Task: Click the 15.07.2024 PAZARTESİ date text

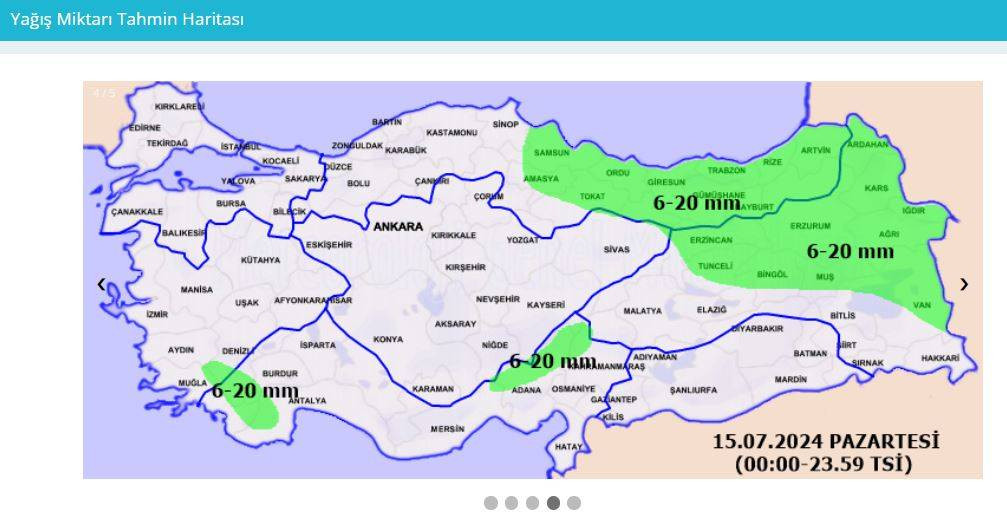Action: coord(826,441)
